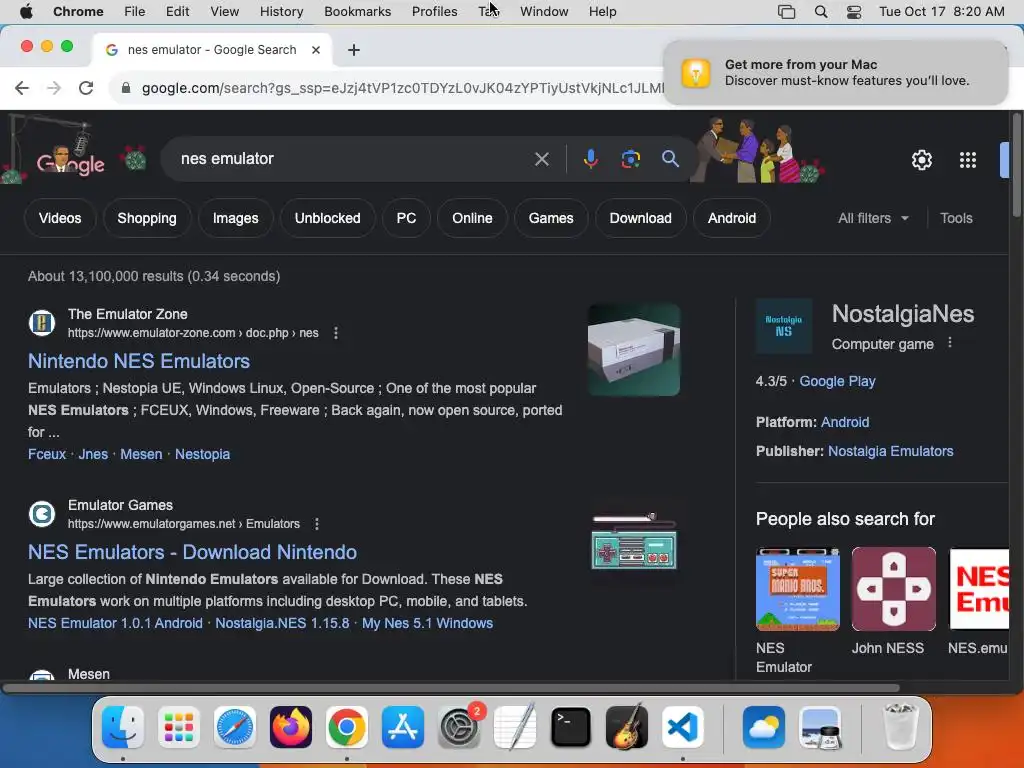Follow the Mesen sitelink
The image size is (1024, 768).
pyautogui.click(x=141, y=454)
